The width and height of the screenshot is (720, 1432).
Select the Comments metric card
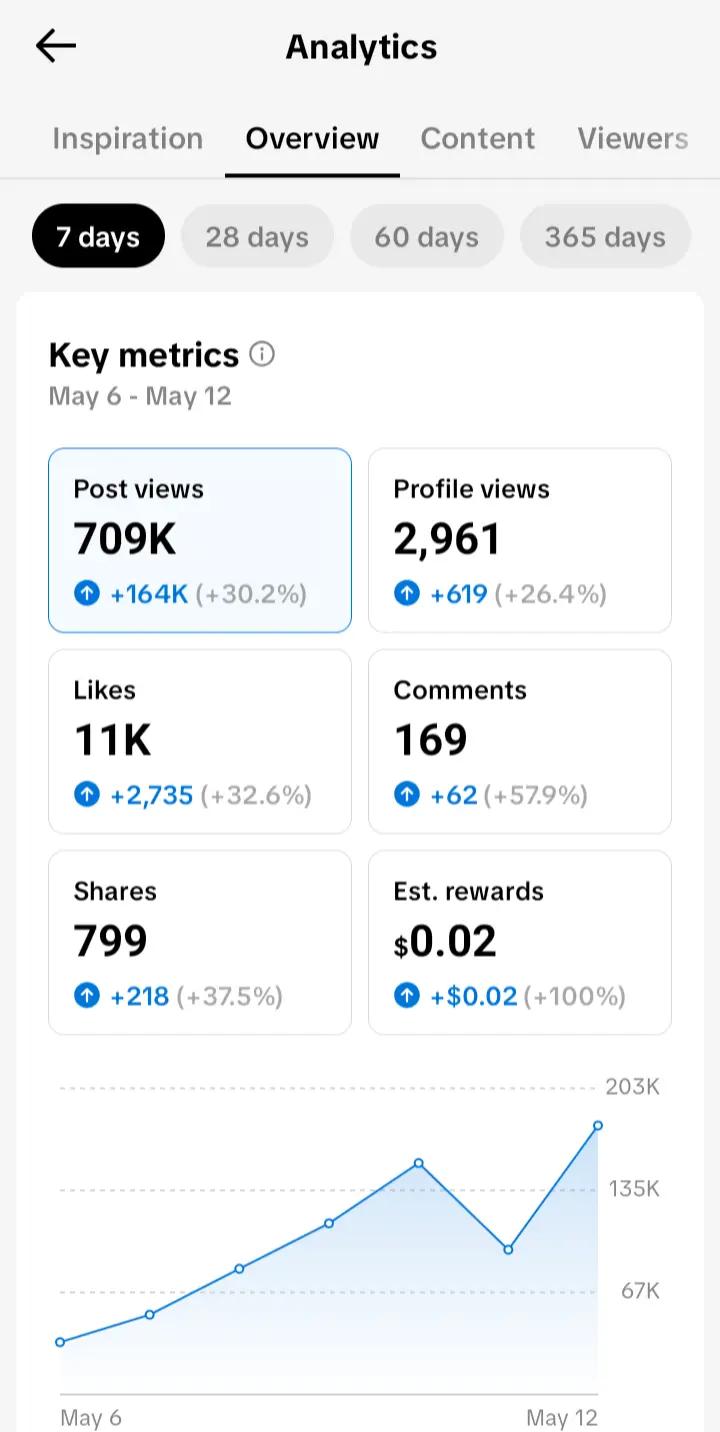click(520, 741)
